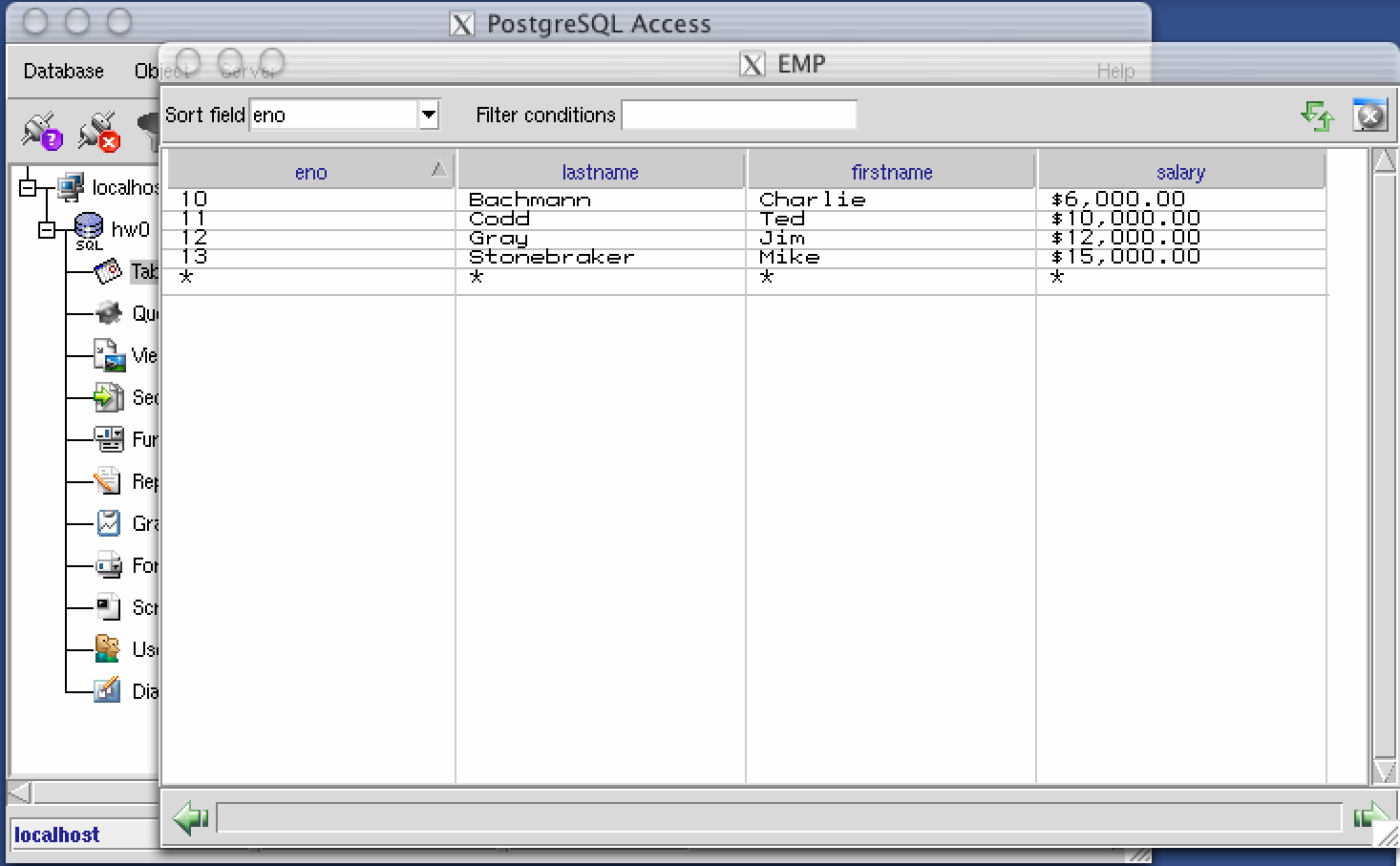Select the Tables node icon in tree
The width and height of the screenshot is (1400, 866).
(x=108, y=271)
